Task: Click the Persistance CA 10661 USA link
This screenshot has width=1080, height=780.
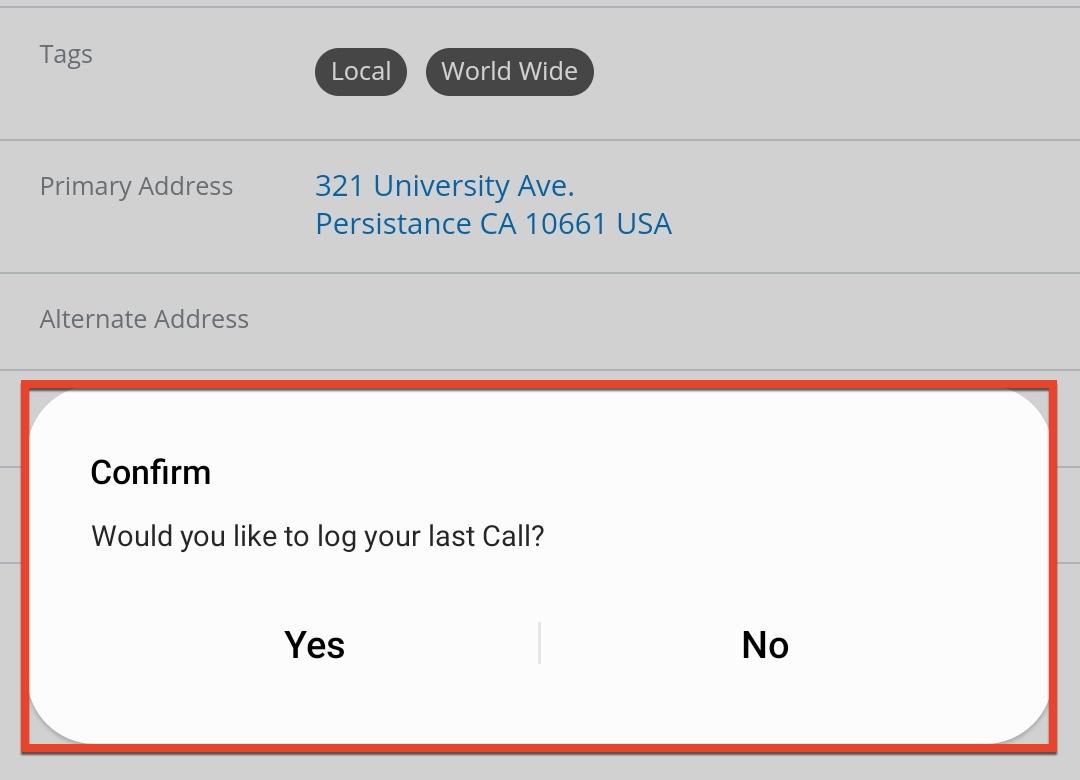Action: (493, 224)
